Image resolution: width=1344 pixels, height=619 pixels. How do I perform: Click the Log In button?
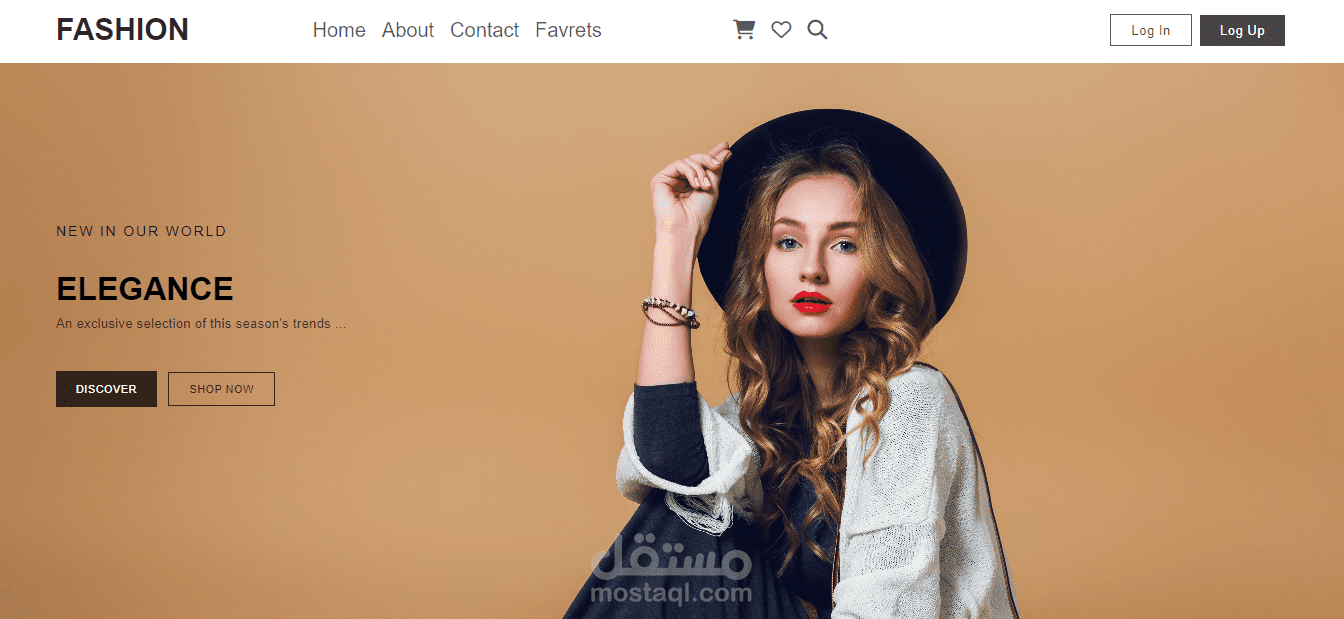[1150, 30]
